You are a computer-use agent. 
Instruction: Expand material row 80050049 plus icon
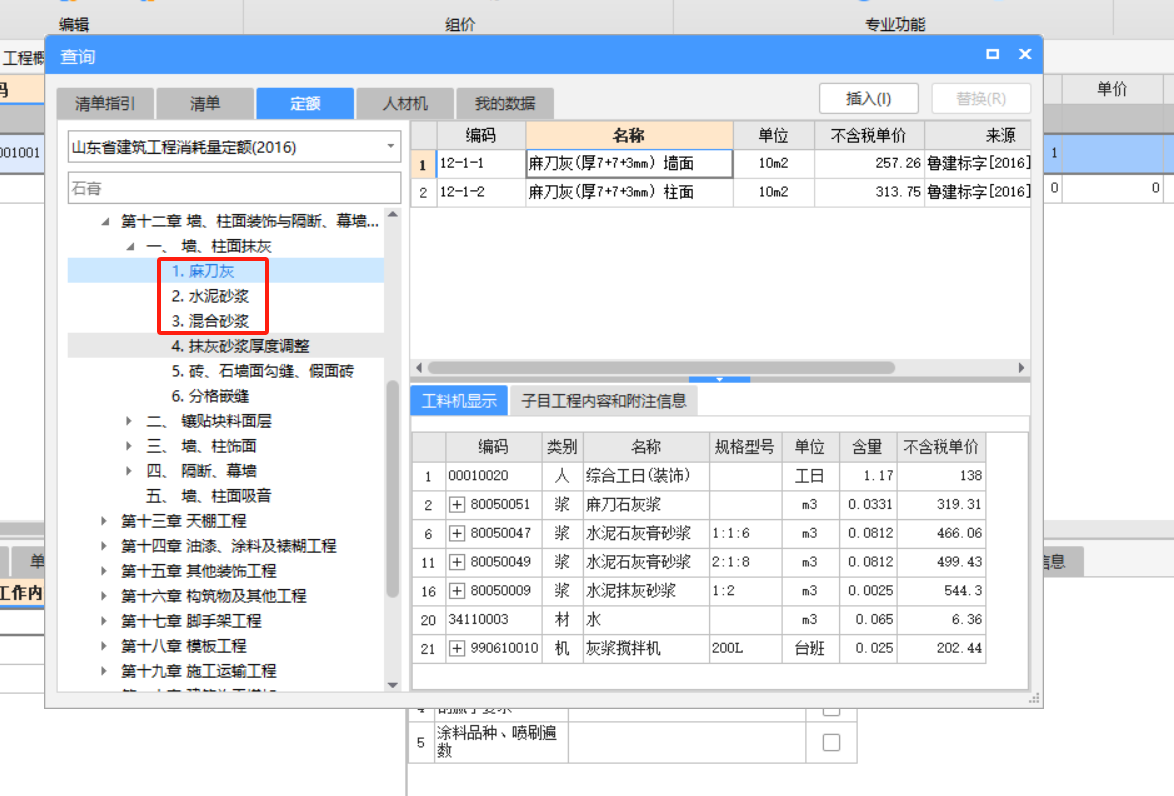(457, 562)
